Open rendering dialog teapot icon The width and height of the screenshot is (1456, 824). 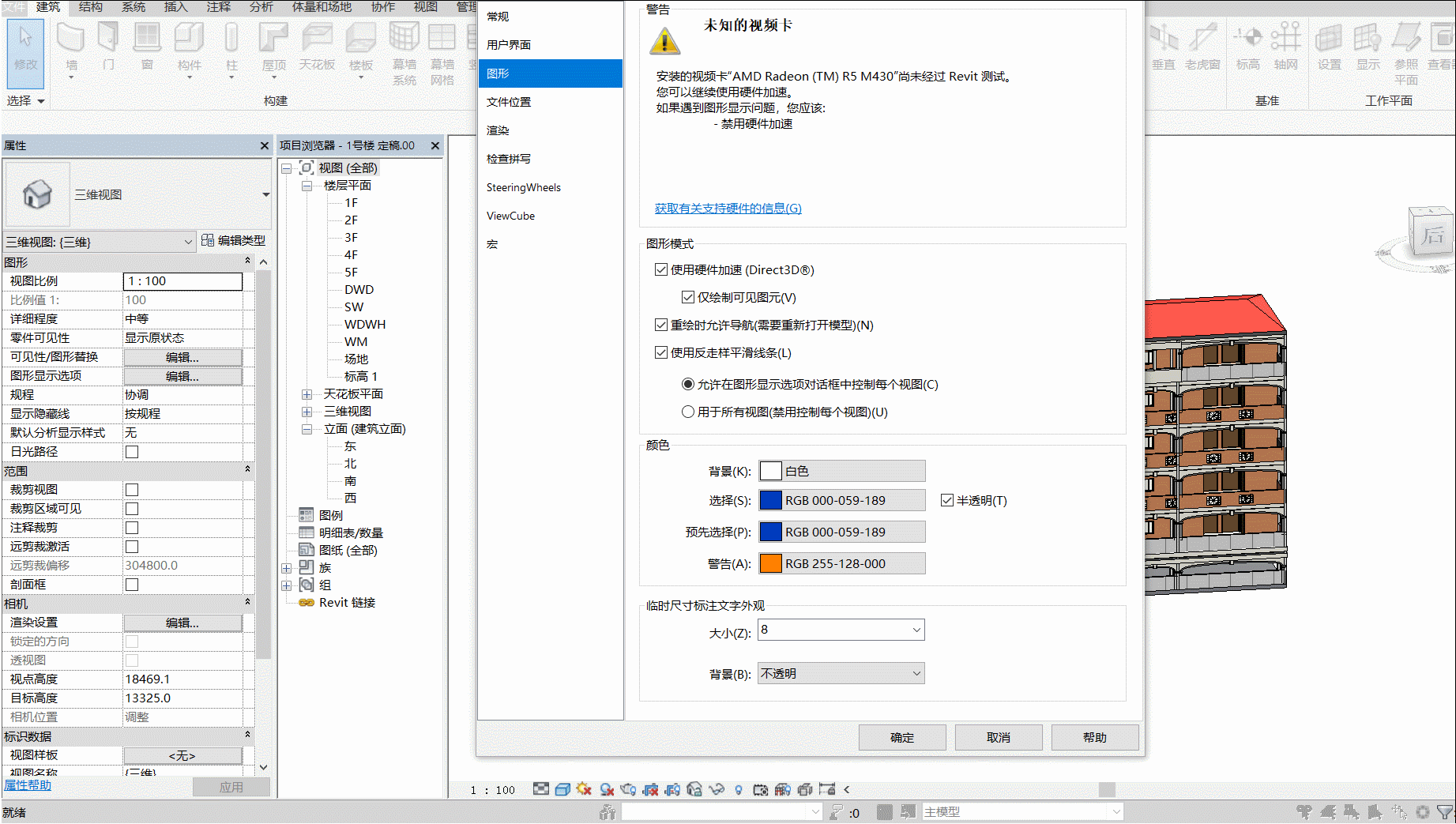click(x=629, y=789)
